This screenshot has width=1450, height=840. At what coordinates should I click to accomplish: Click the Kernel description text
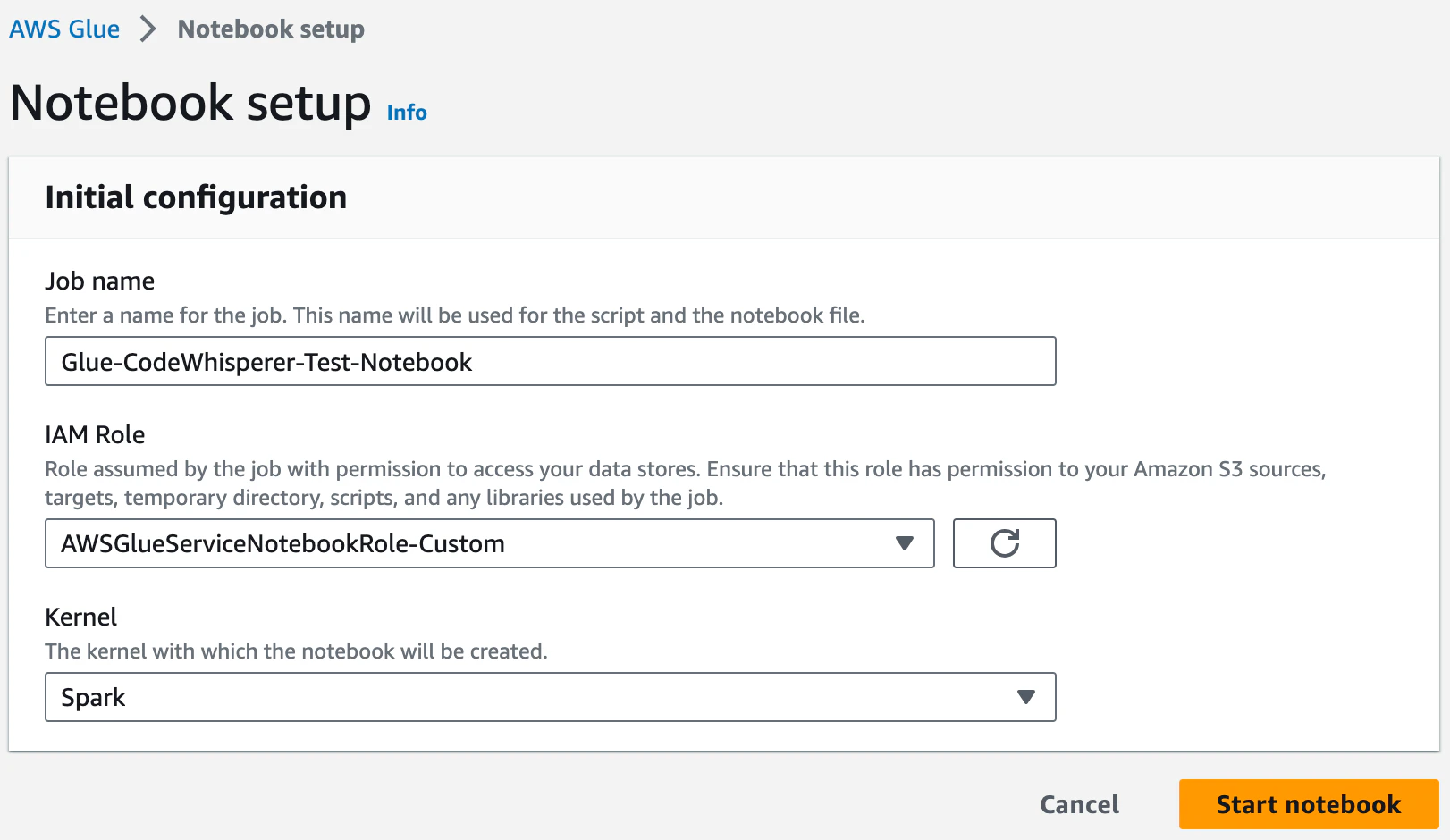click(296, 651)
